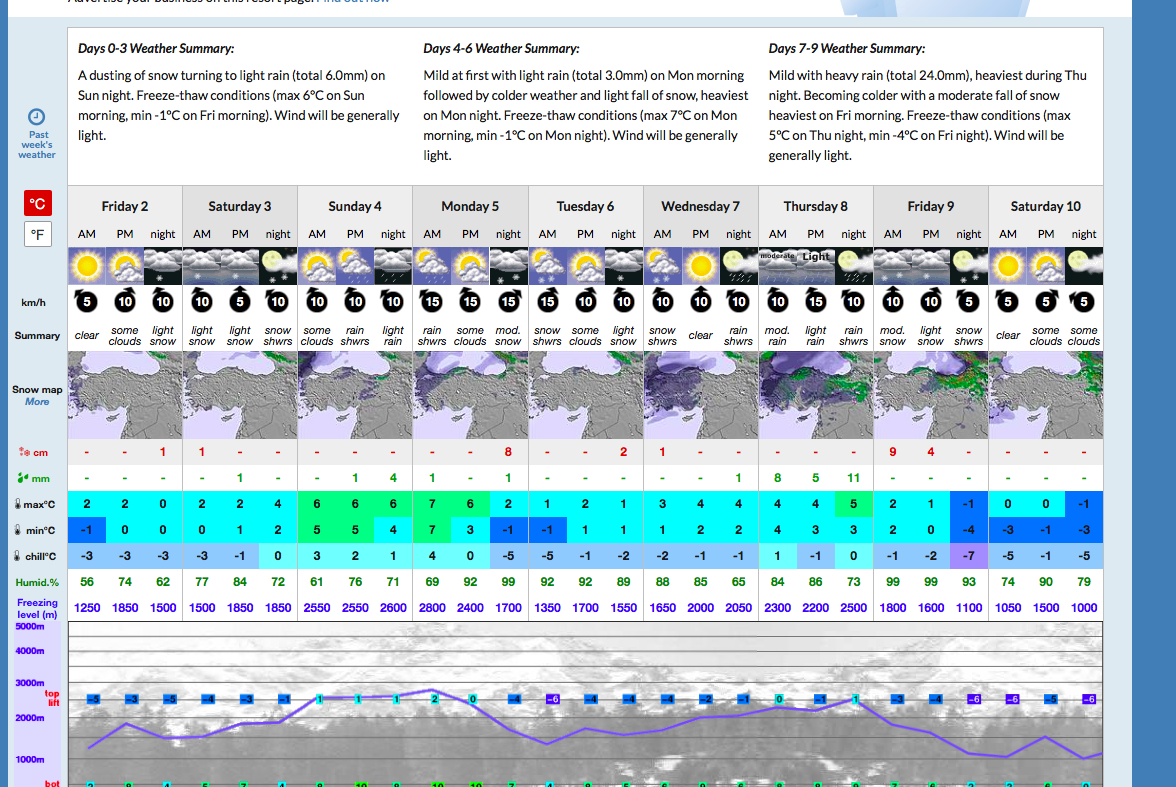The image size is (1176, 787).
Task: Switch temperature units to °F
Action: [x=38, y=235]
